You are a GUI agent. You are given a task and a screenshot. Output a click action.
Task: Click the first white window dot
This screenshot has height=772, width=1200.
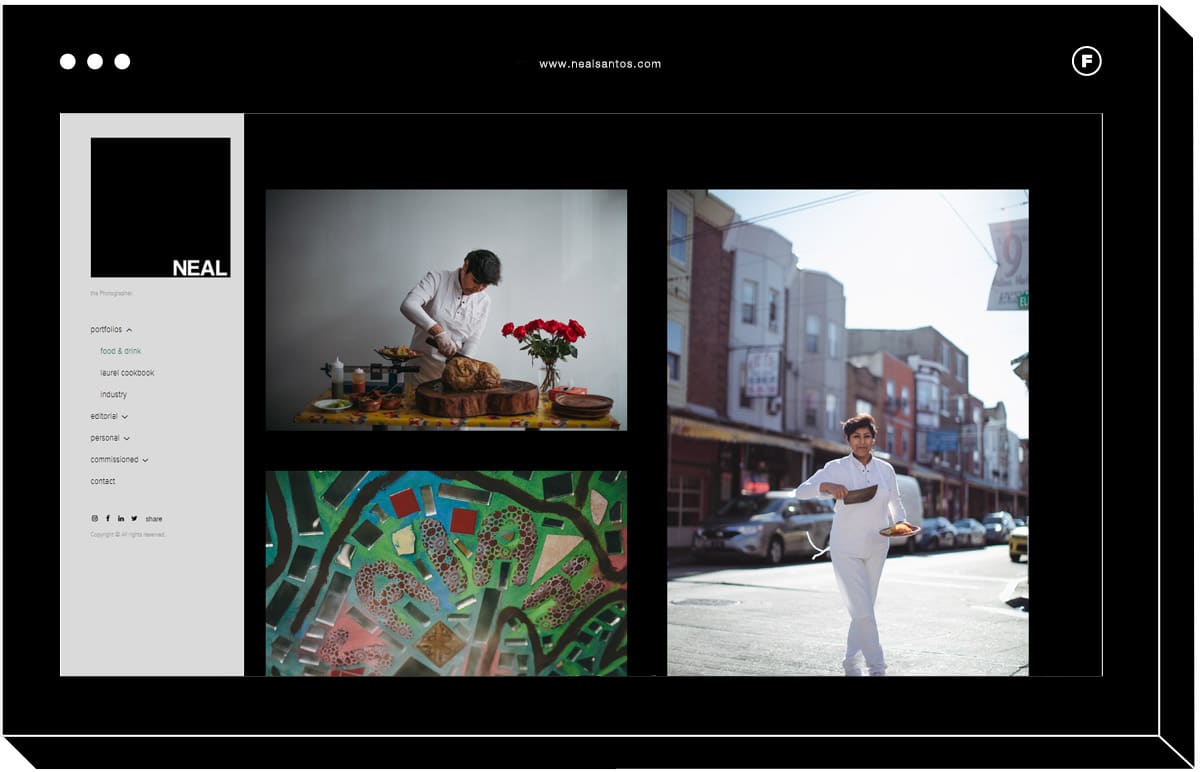[68, 62]
